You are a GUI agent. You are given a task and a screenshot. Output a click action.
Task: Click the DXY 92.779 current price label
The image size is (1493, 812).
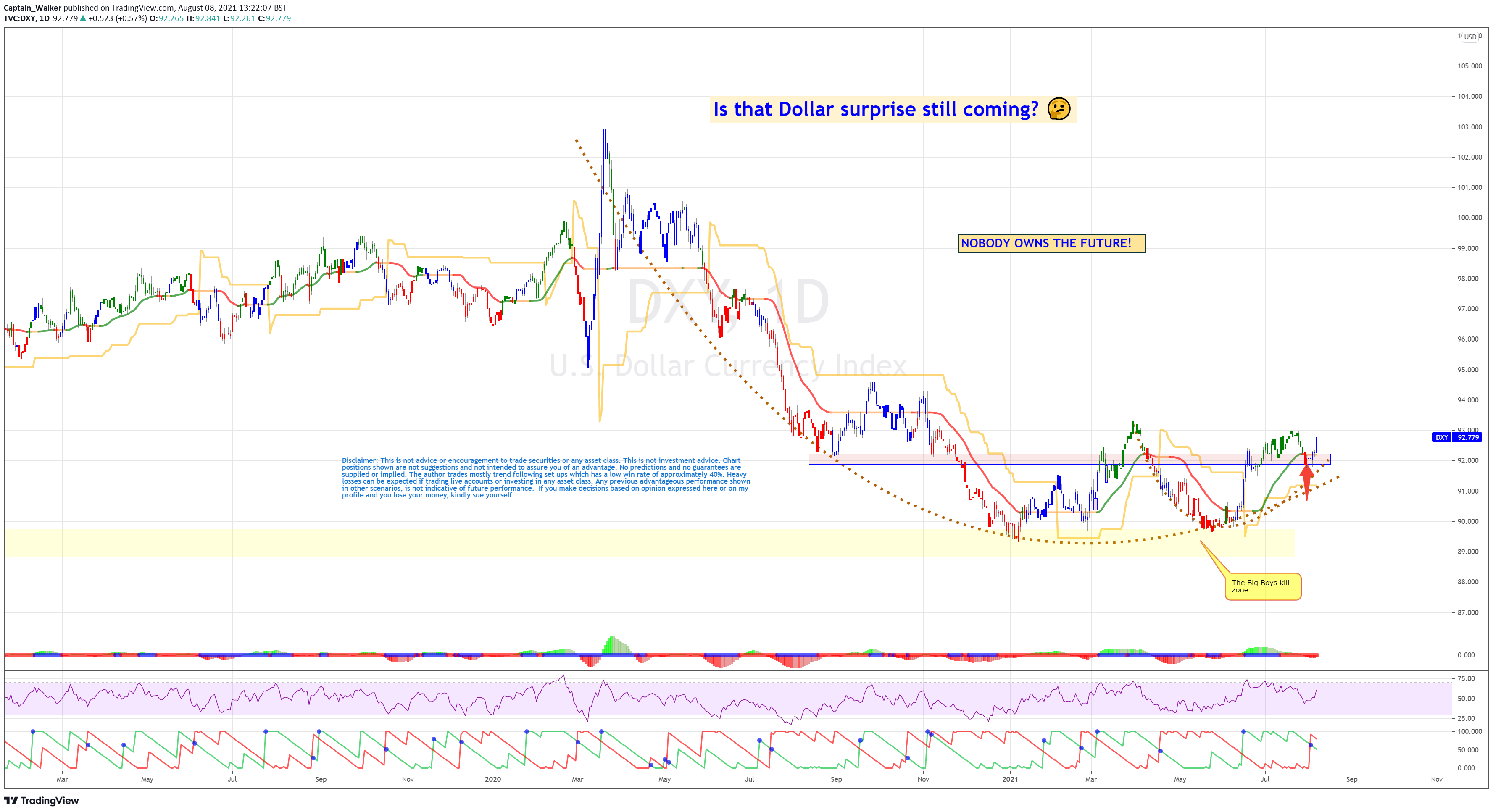coord(1456,437)
